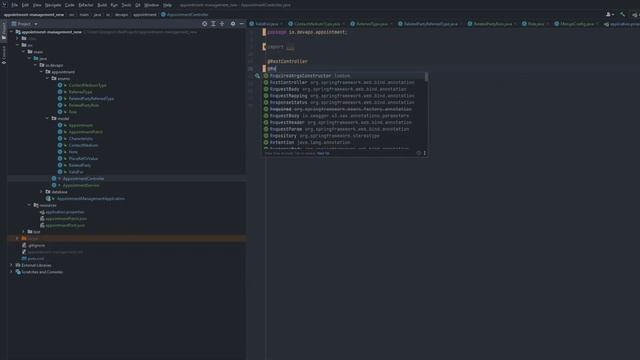
Task: Click appointment-management_new breadcrumb in navigation bar
Action: click(x=34, y=14)
